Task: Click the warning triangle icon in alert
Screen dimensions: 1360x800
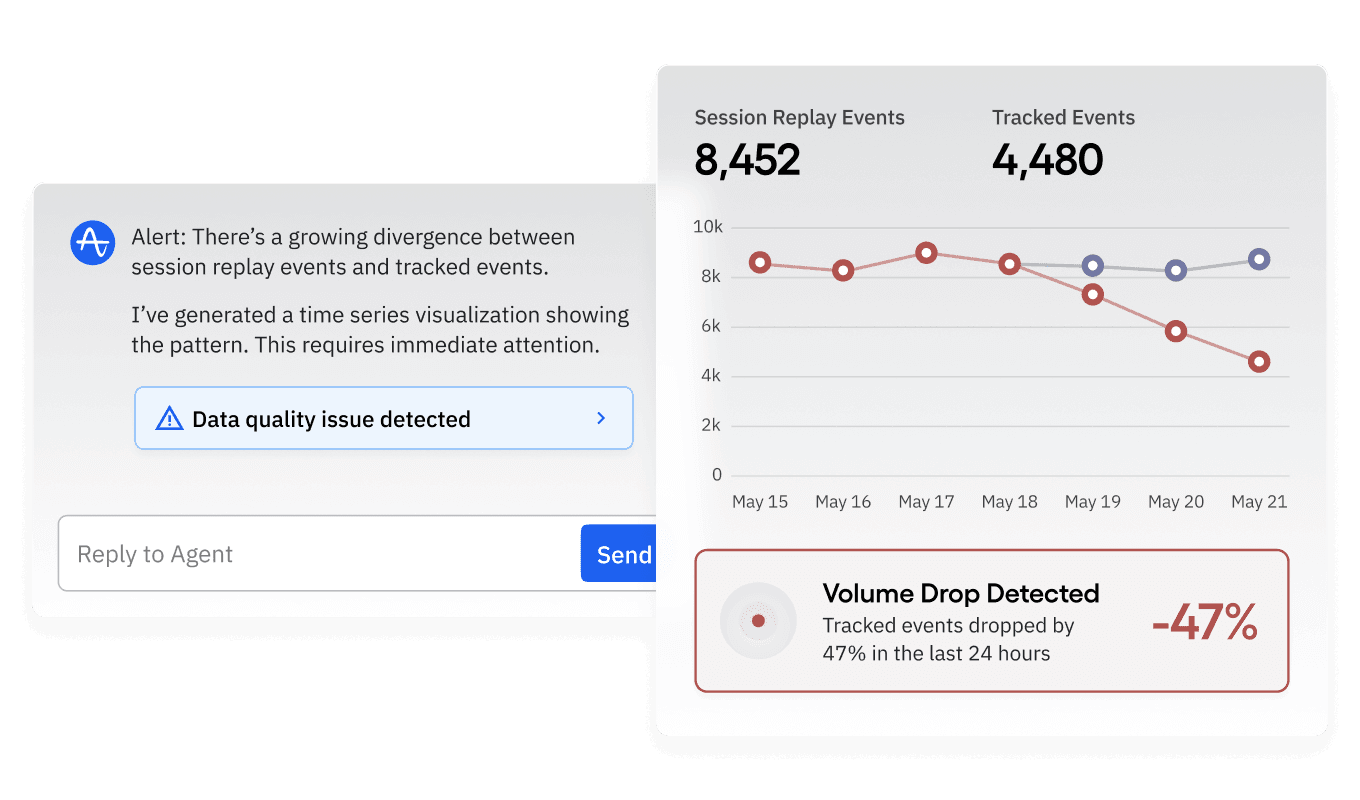Action: coord(170,419)
